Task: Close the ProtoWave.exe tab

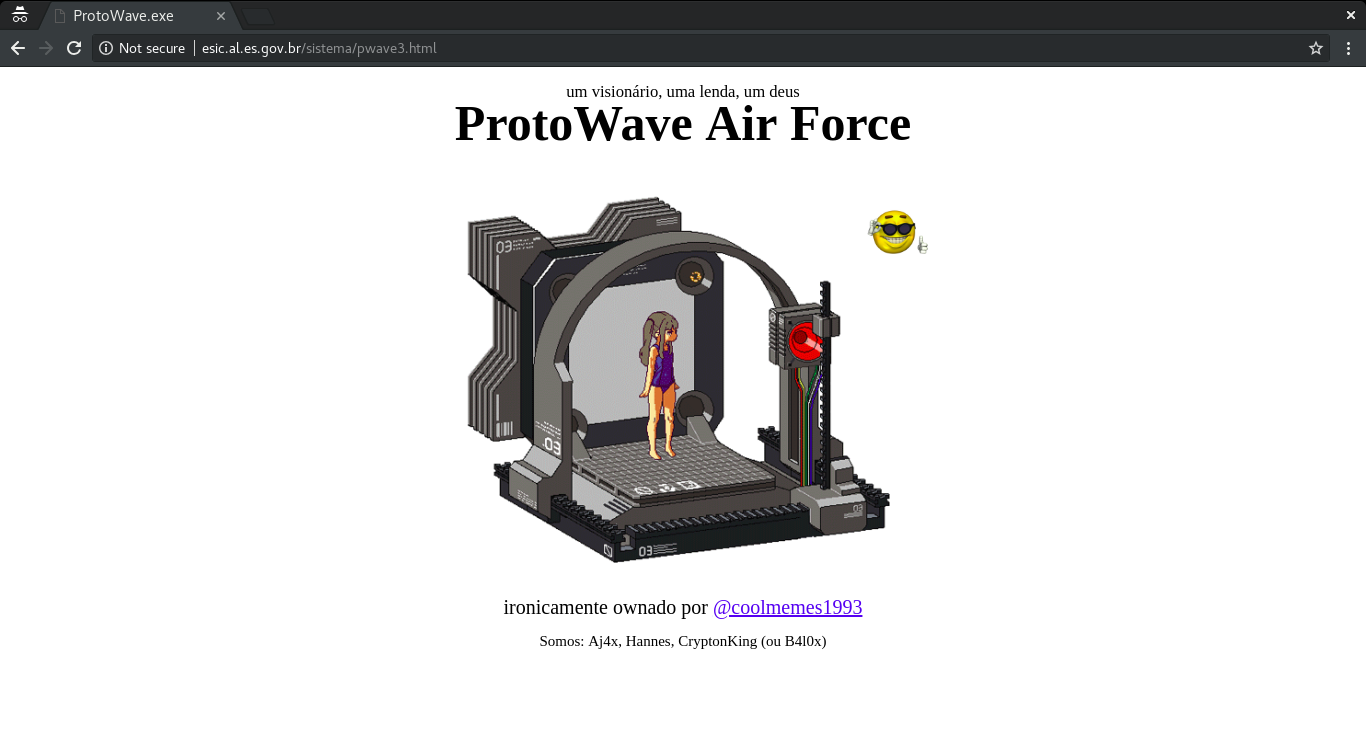Action: pos(221,16)
